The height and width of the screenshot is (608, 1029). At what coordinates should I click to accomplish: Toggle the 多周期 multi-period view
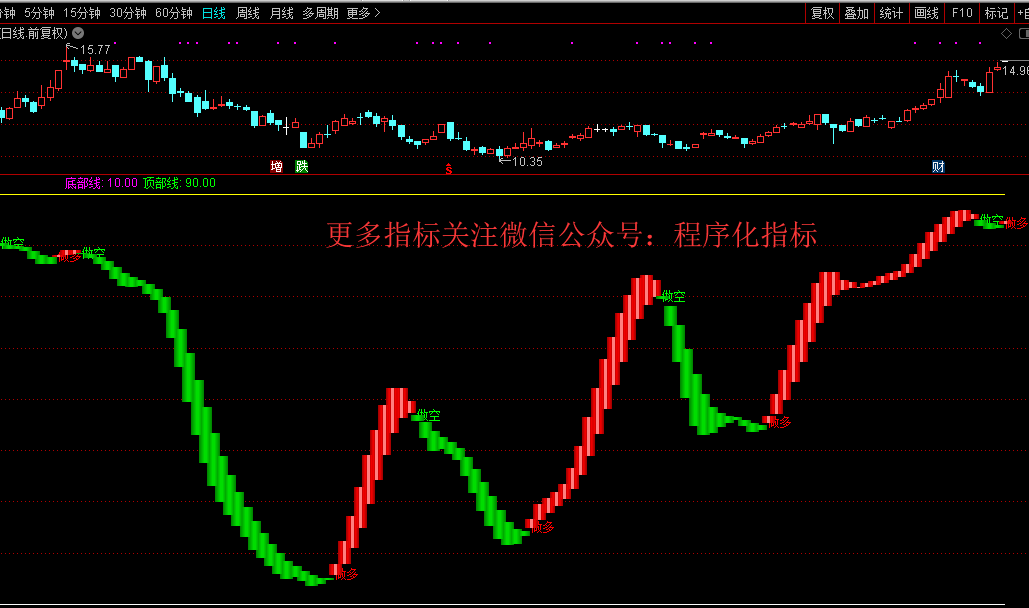click(321, 13)
